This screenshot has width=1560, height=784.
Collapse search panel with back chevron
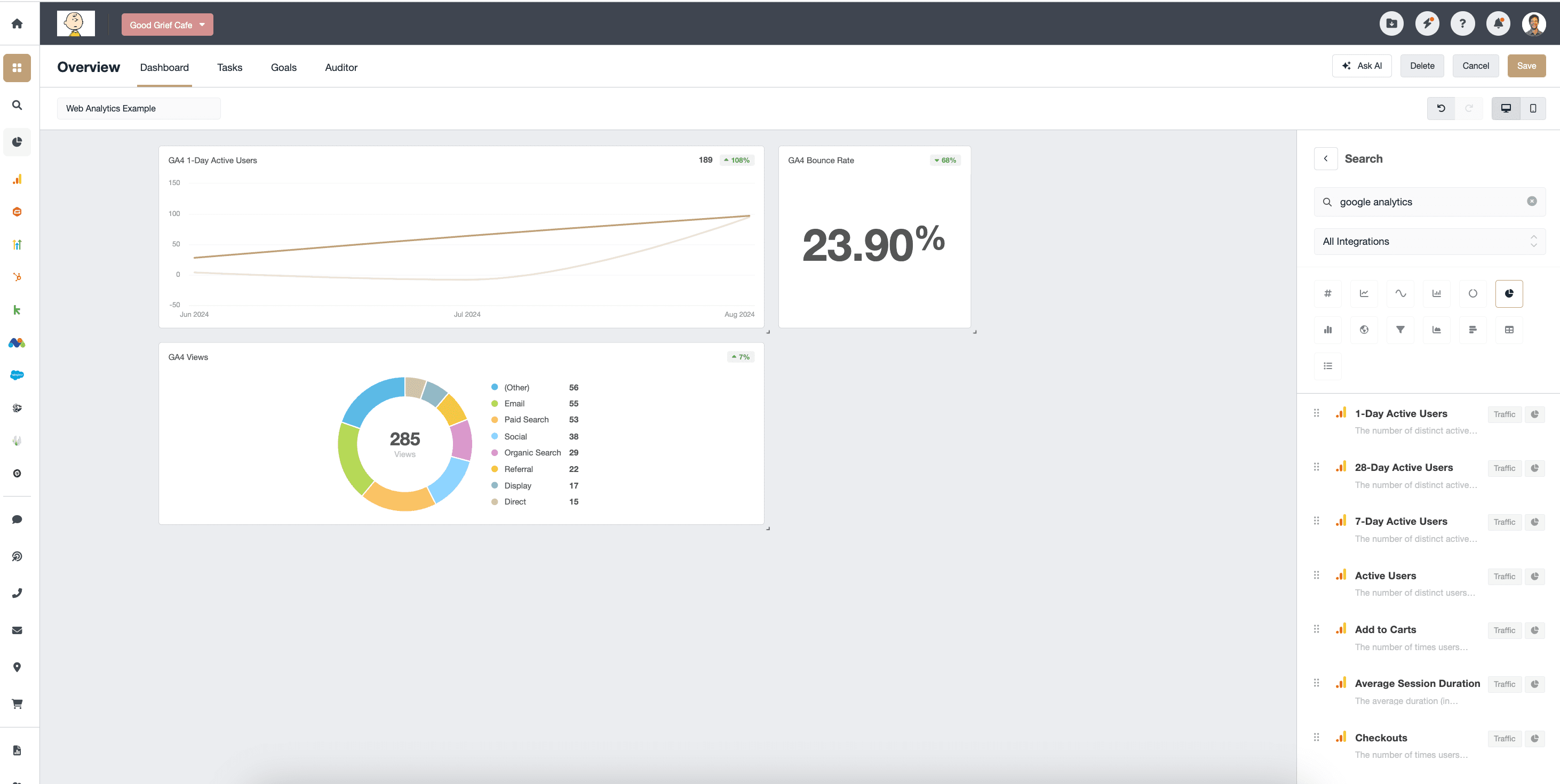(x=1326, y=158)
